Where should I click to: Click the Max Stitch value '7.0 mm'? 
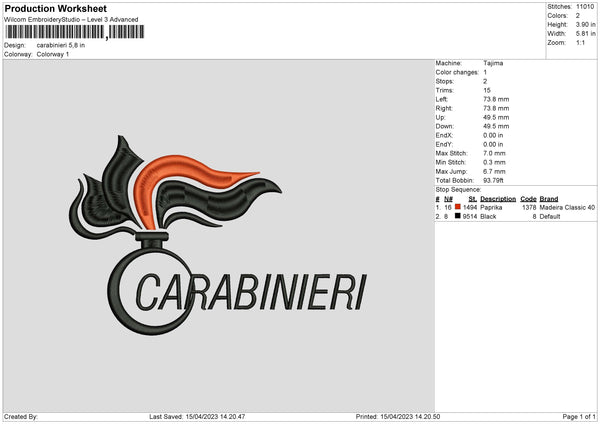tap(494, 153)
